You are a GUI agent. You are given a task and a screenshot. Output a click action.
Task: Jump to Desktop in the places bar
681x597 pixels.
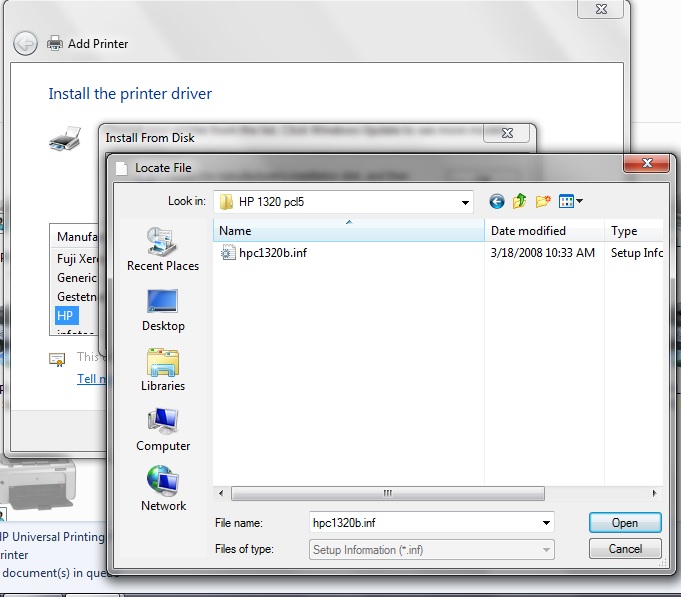163,310
